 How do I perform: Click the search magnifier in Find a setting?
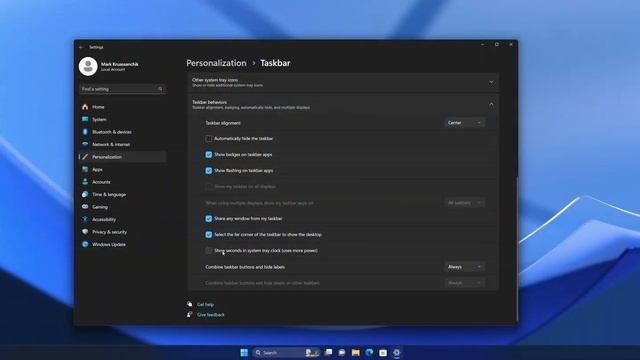[160, 89]
